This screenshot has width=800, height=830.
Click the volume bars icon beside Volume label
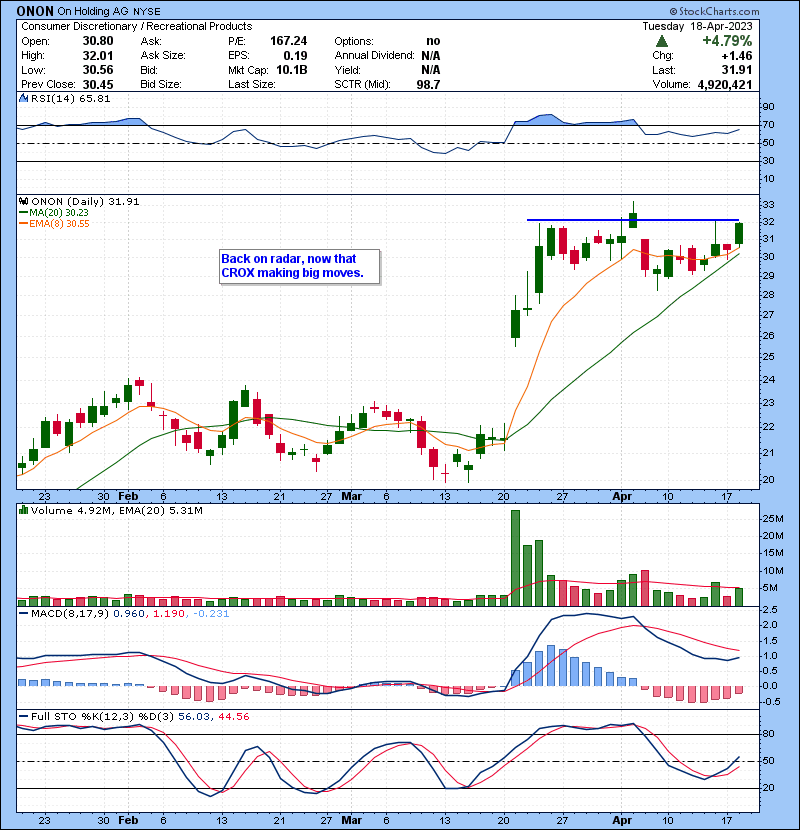click(23, 510)
